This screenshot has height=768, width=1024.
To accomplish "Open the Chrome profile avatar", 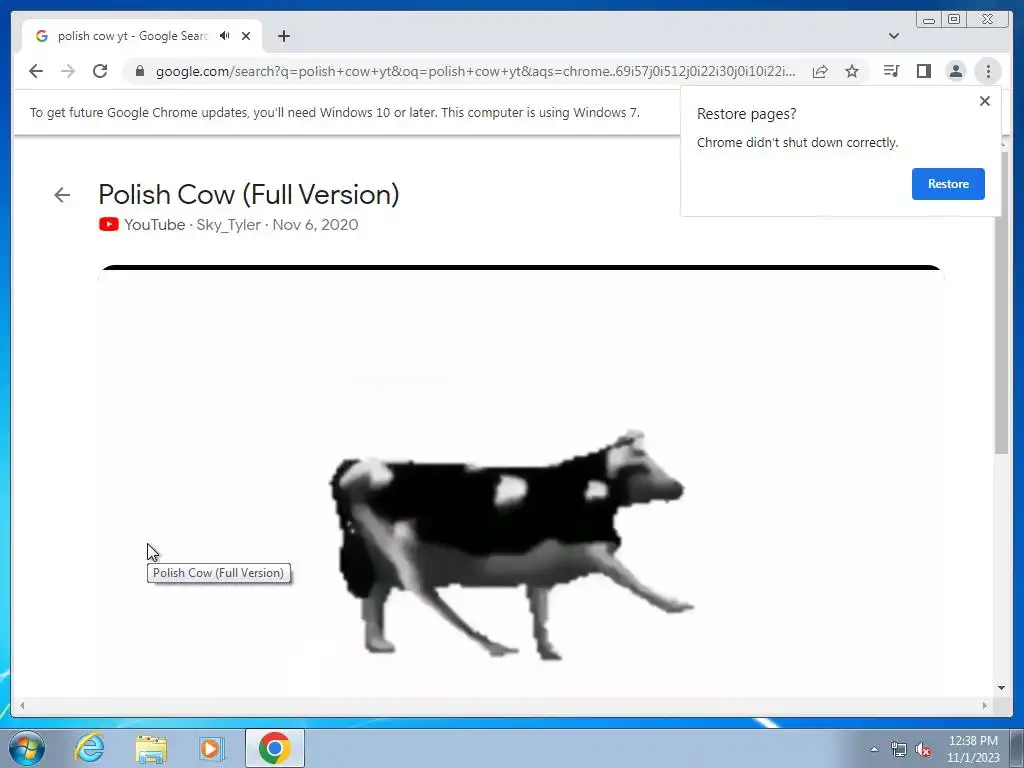I will click(x=955, y=71).
